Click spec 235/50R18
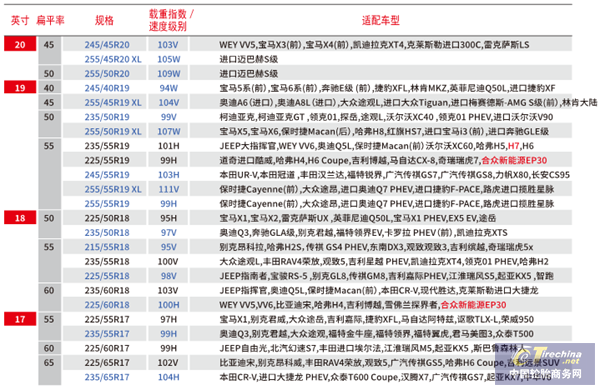 (x=107, y=233)
